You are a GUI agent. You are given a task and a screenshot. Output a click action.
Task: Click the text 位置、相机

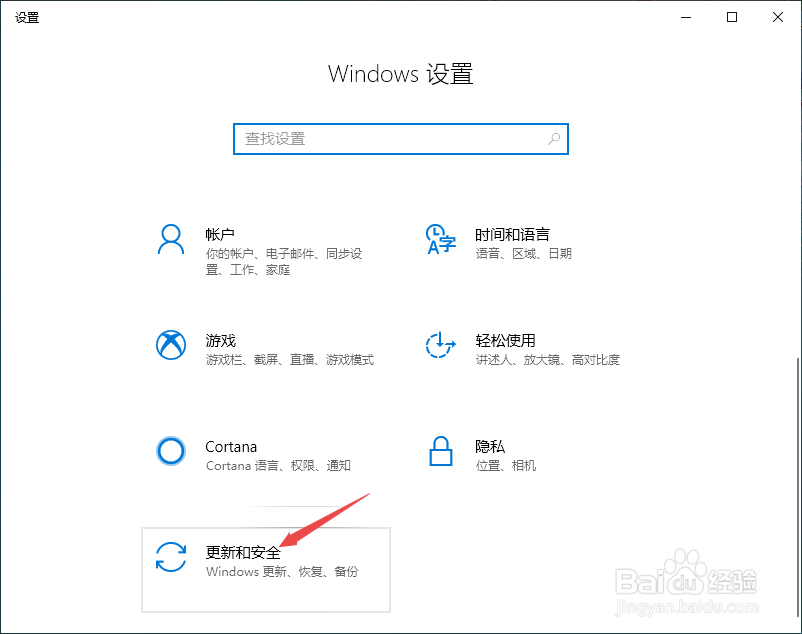(x=506, y=466)
